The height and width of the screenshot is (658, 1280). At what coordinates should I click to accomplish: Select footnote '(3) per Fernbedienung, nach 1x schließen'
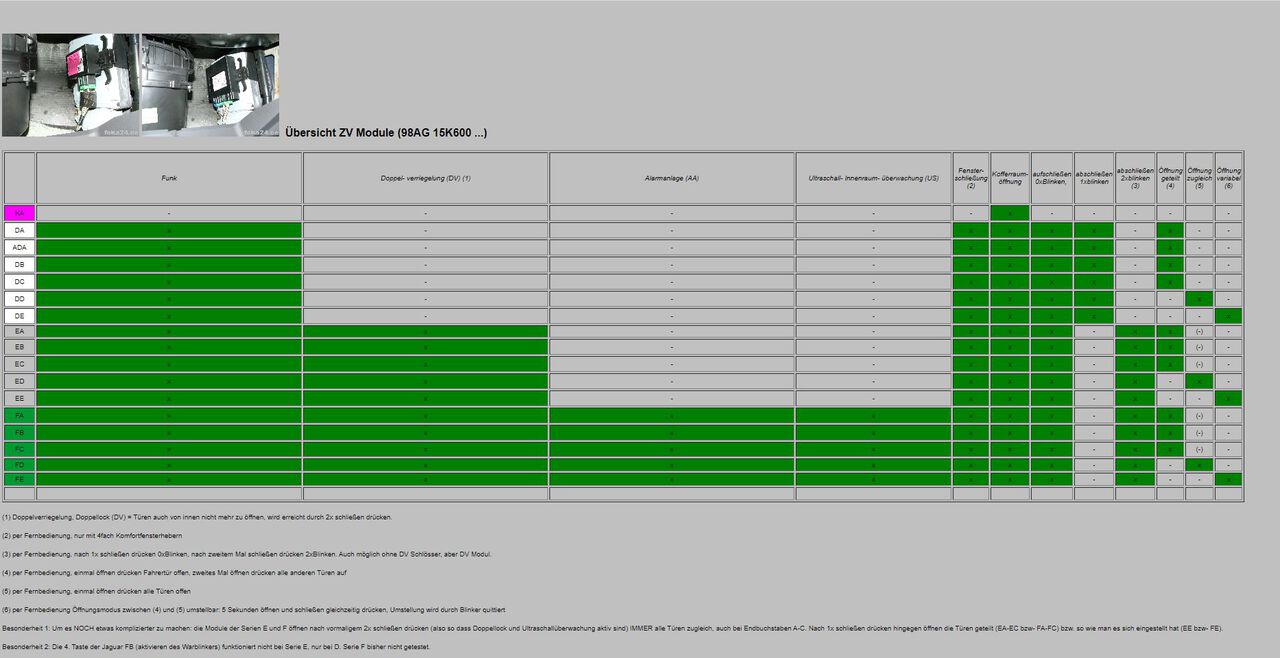(x=247, y=554)
